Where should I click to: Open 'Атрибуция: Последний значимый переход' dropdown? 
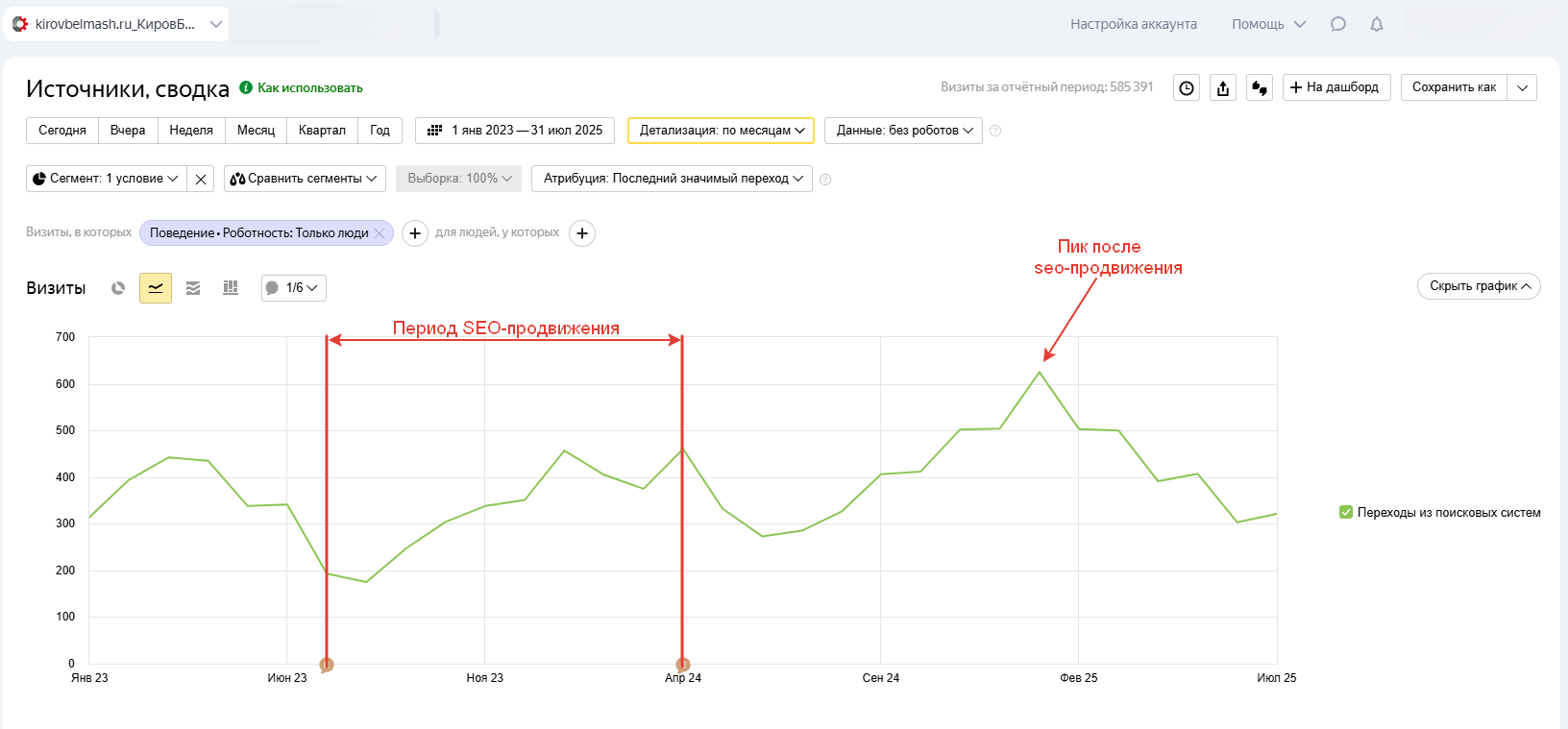point(672,179)
